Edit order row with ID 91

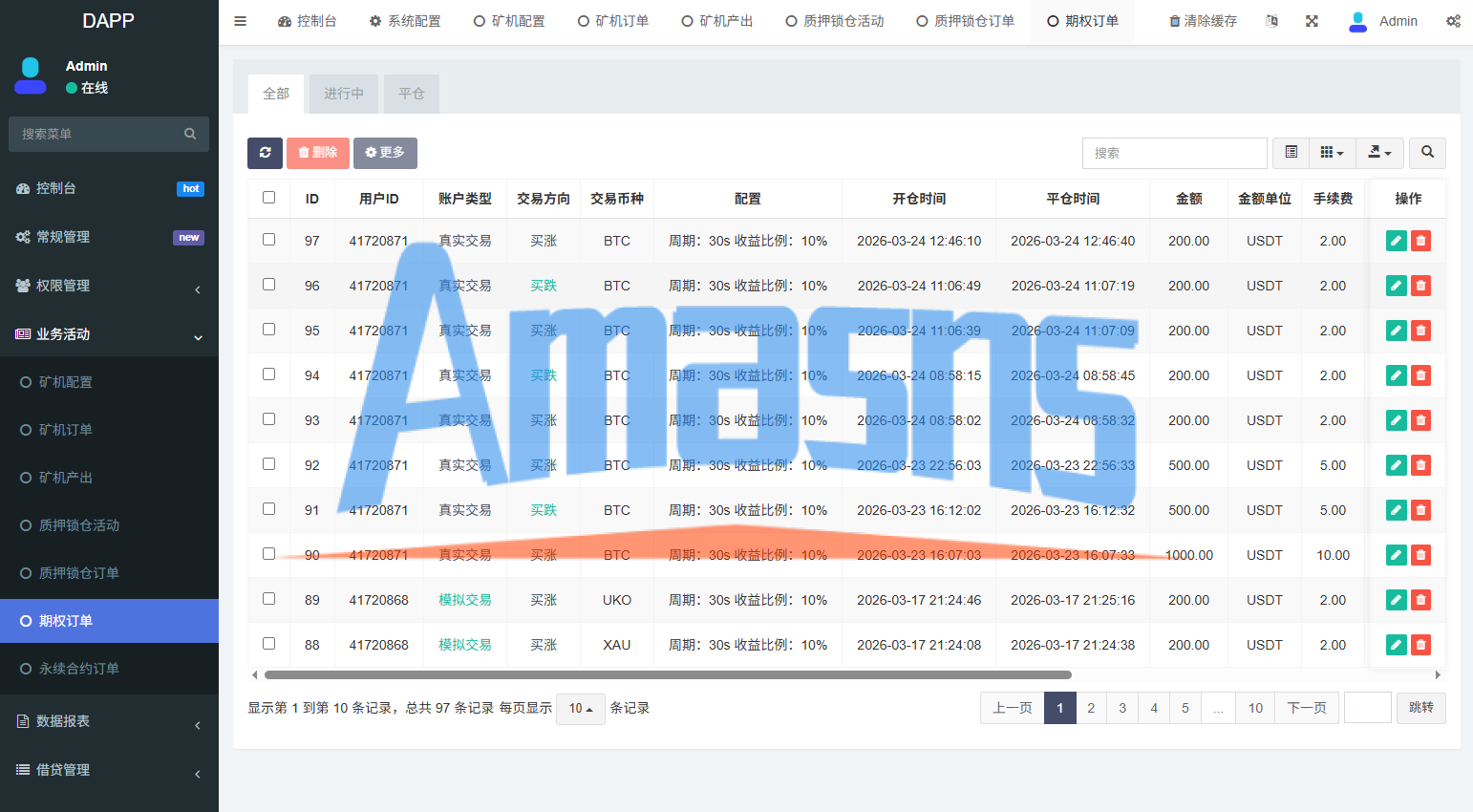tap(1397, 510)
